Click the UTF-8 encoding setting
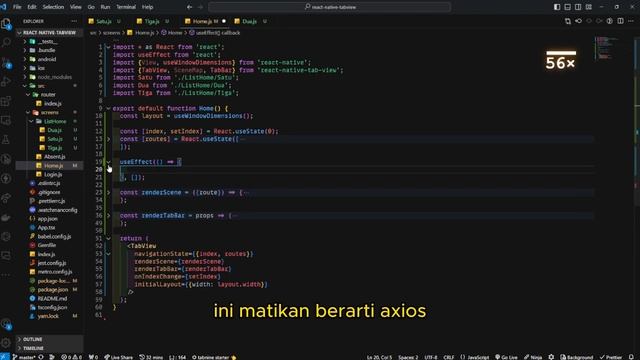The image size is (640, 360). (x=431, y=357)
